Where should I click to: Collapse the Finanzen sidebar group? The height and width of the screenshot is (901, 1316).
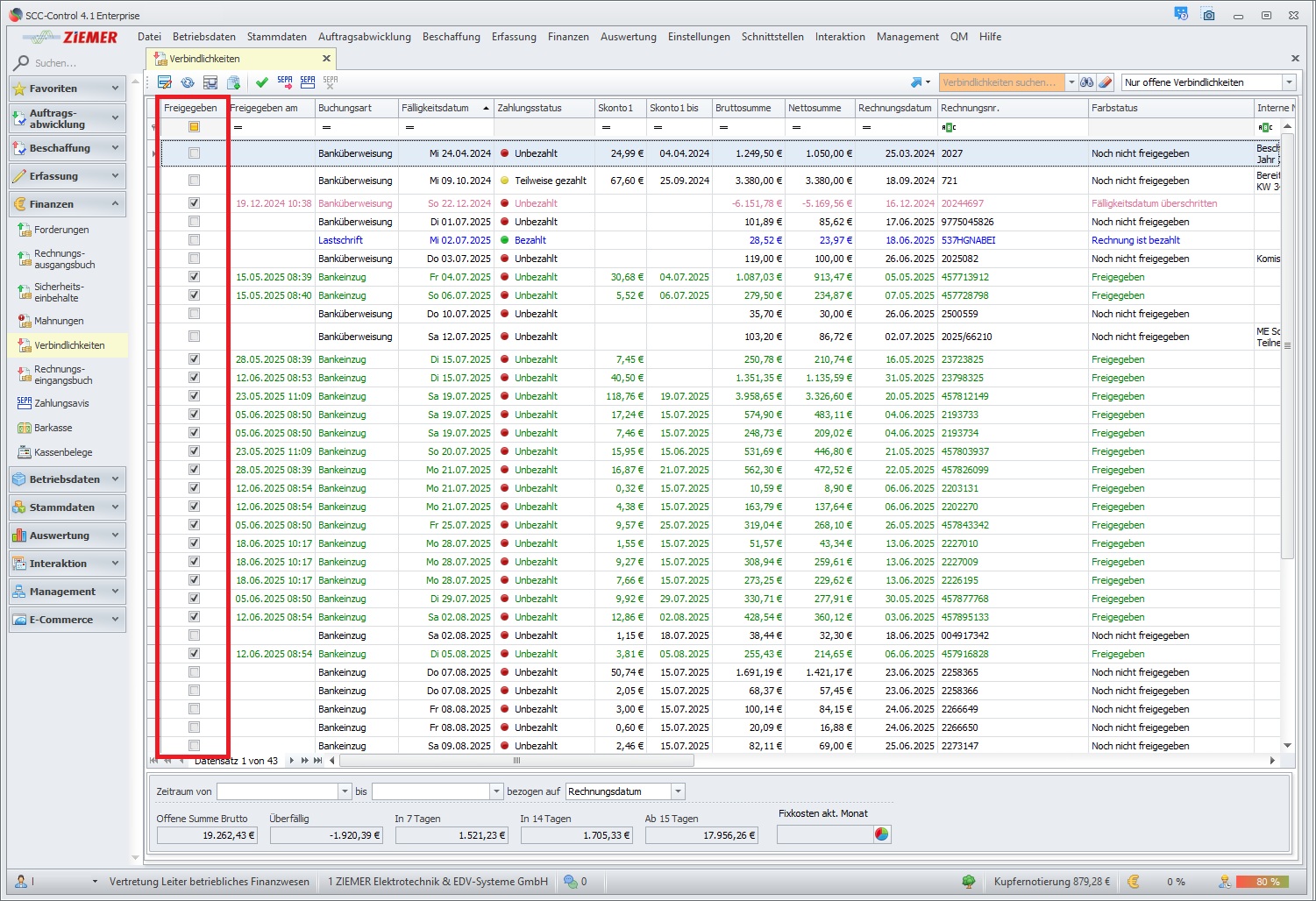point(67,204)
